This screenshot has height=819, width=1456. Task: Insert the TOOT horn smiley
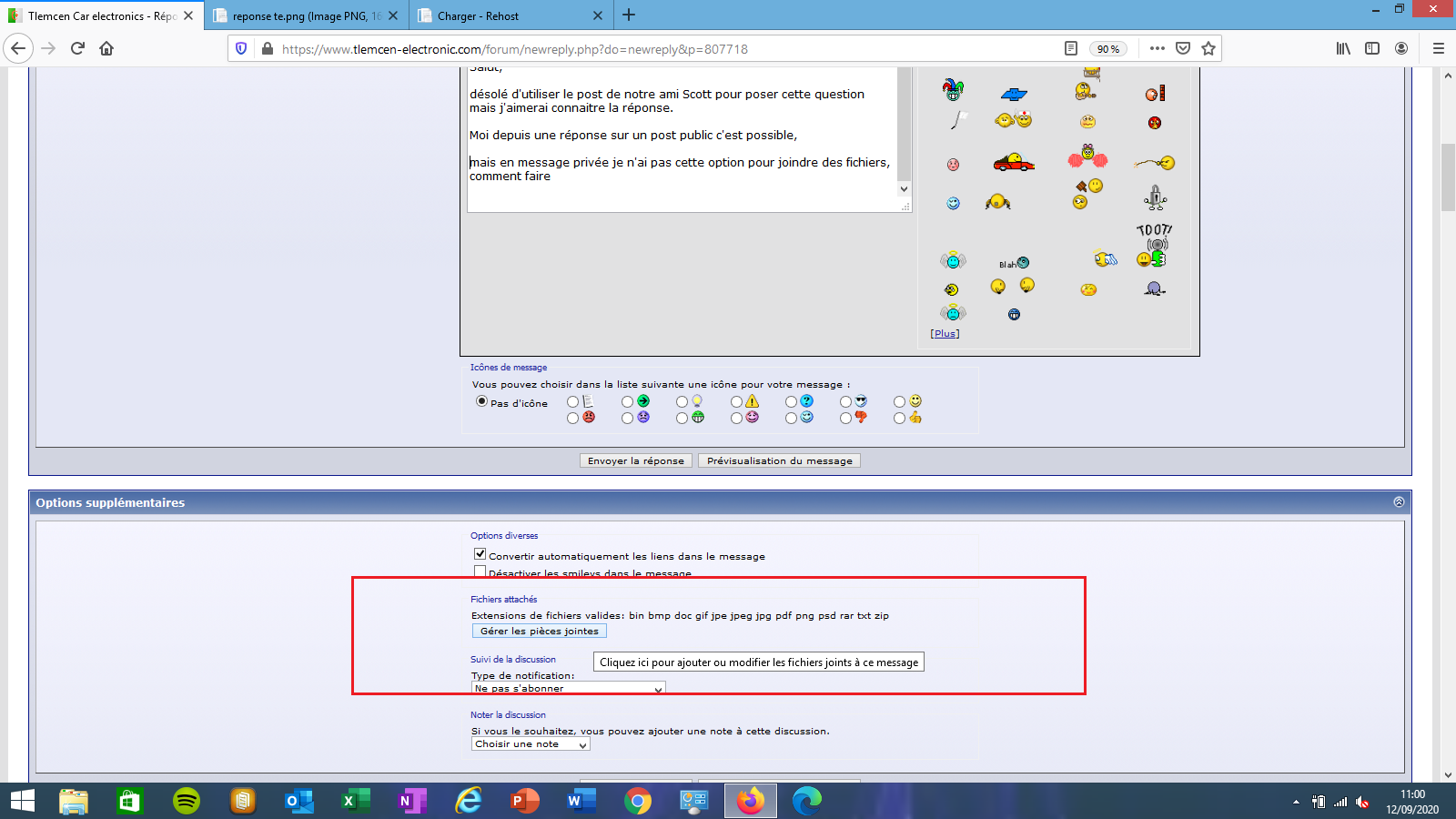coord(1154,245)
